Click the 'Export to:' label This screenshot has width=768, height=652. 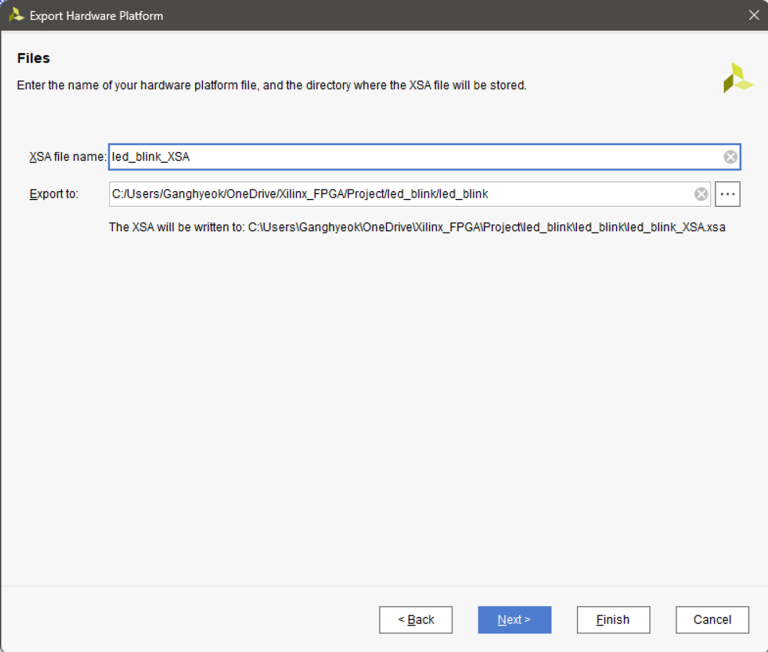tap(54, 194)
